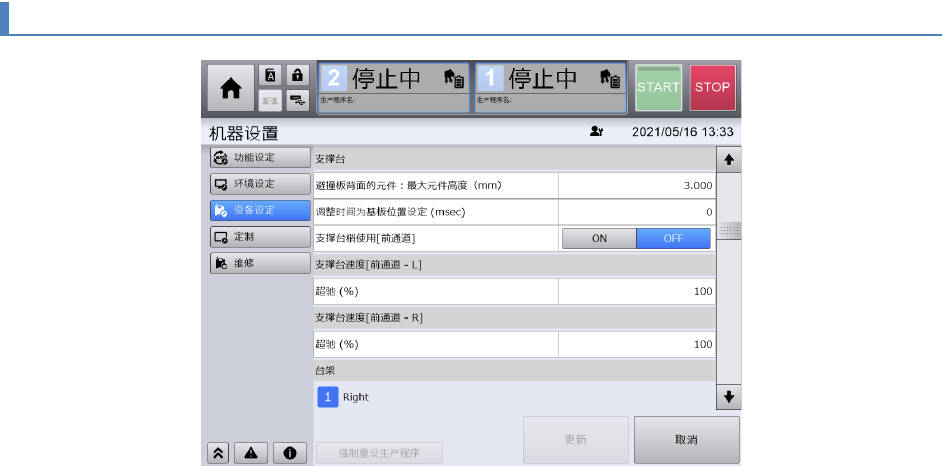Edit 调整时间为基板位置设定 value 0
Screen dimensions: 942x466
point(637,212)
